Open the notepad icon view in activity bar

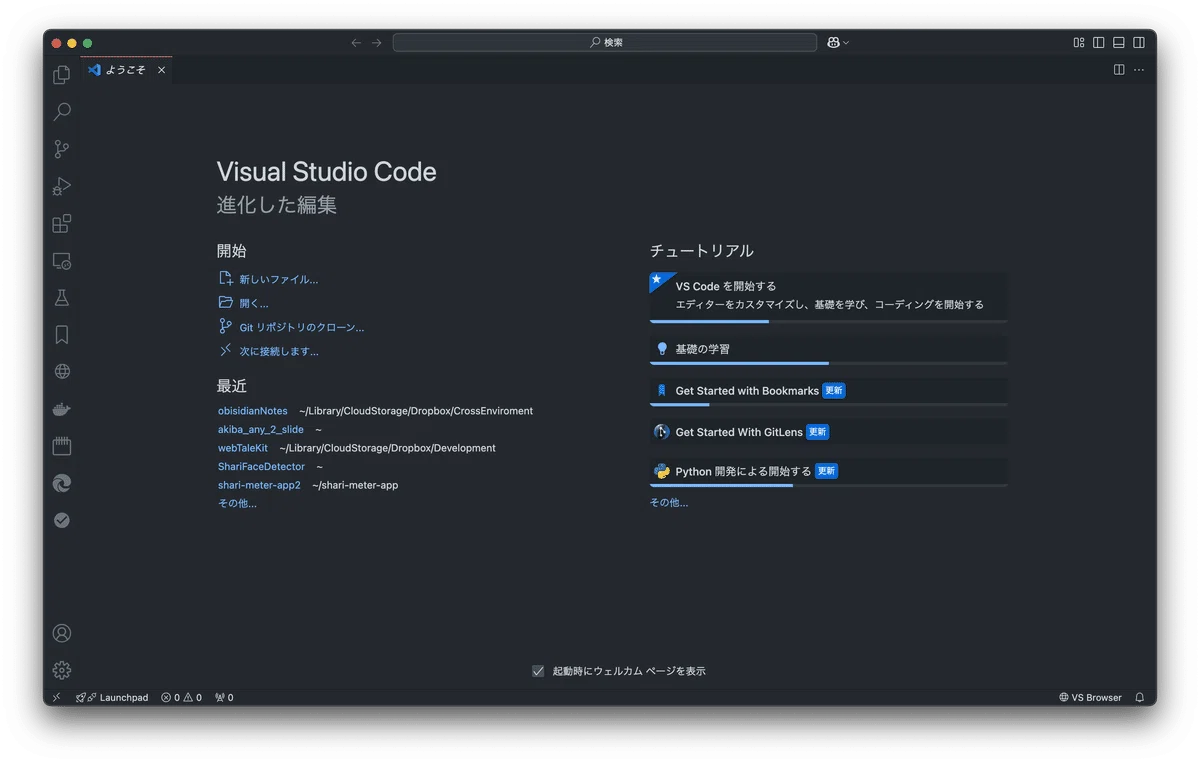click(x=62, y=445)
